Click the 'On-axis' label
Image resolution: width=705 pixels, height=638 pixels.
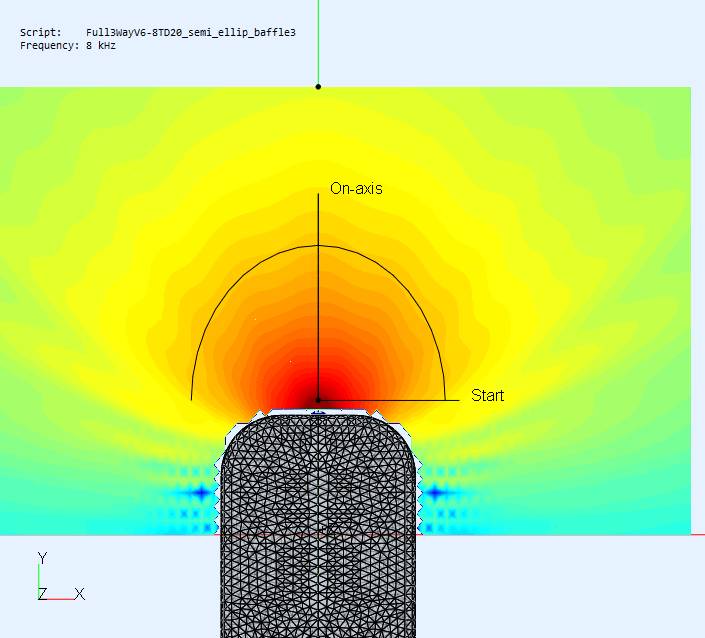click(356, 188)
